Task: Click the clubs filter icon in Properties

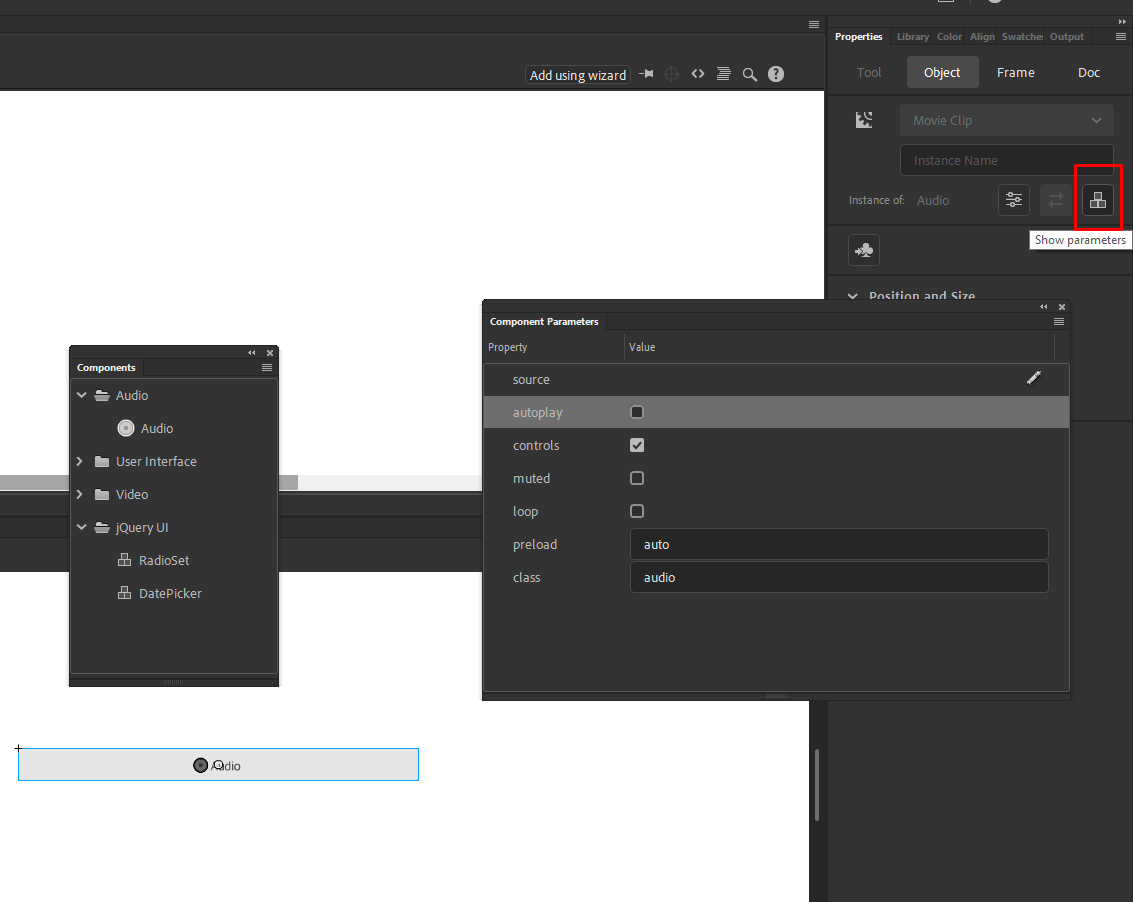Action: [x=863, y=249]
